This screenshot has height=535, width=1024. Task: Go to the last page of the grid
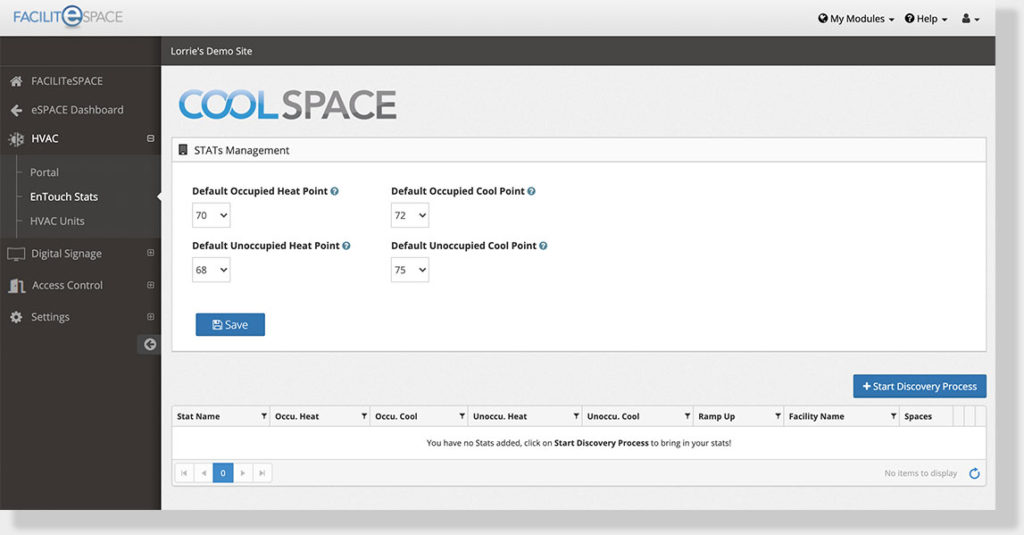[x=262, y=473]
